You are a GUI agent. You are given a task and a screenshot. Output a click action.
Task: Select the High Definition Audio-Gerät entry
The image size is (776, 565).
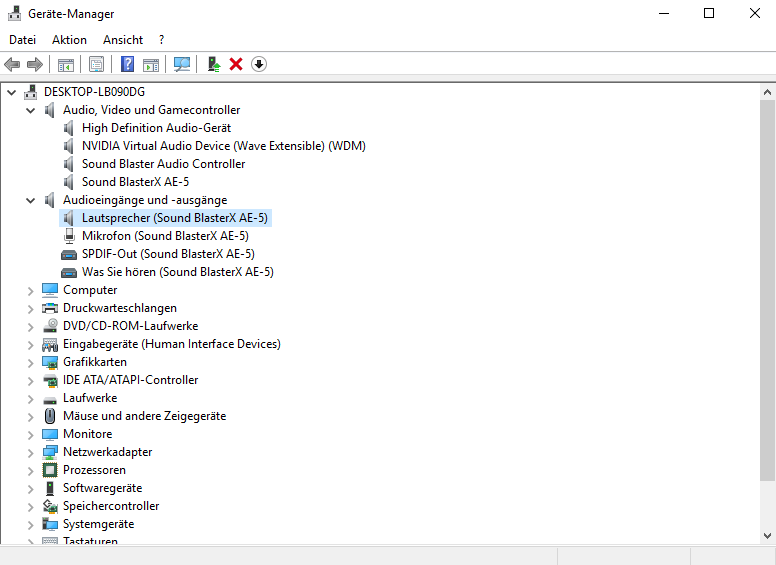tap(156, 128)
